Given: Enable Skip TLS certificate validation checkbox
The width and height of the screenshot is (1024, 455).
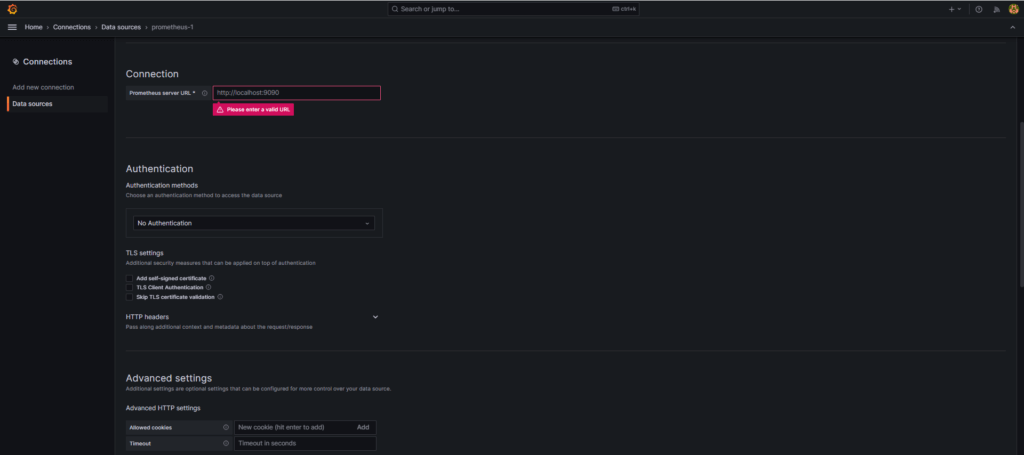Looking at the screenshot, I should tap(129, 296).
